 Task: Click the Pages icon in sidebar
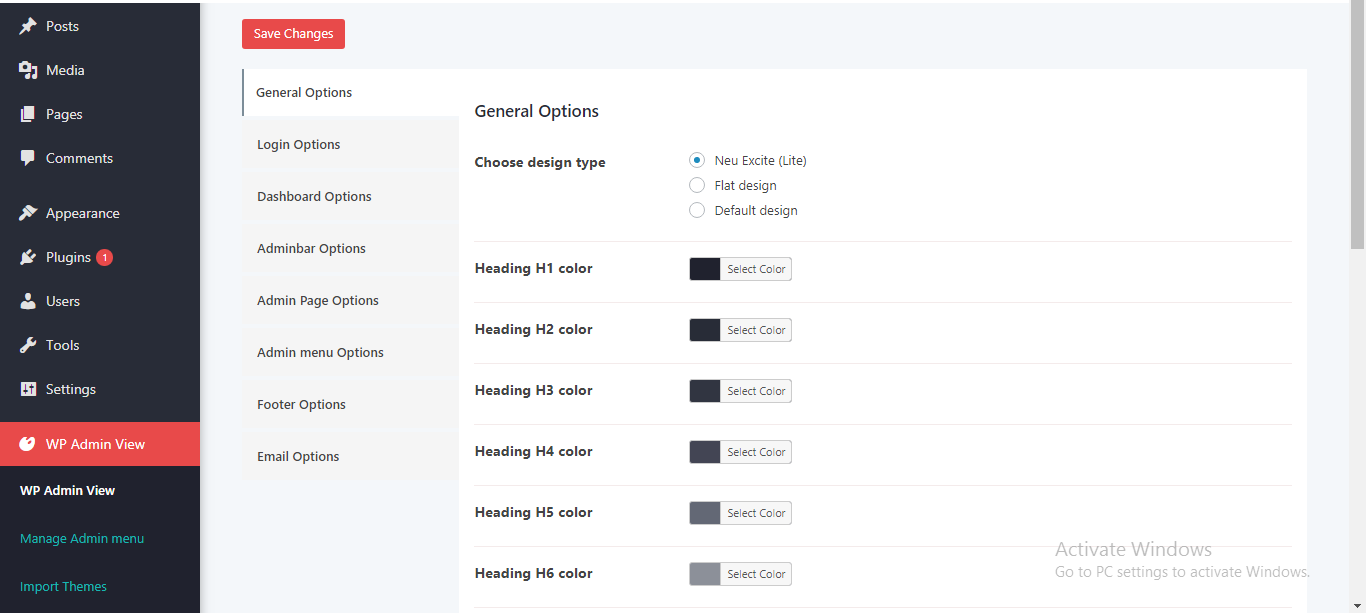click(x=28, y=114)
